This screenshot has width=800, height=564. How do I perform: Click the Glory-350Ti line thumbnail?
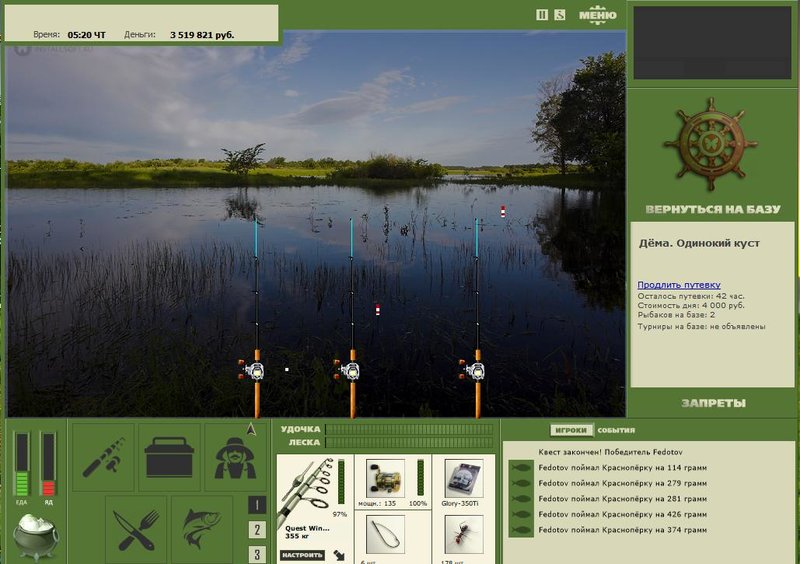click(464, 478)
